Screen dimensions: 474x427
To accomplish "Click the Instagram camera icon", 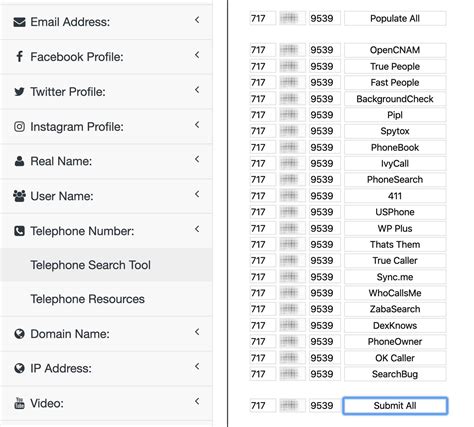I will pos(19,127).
